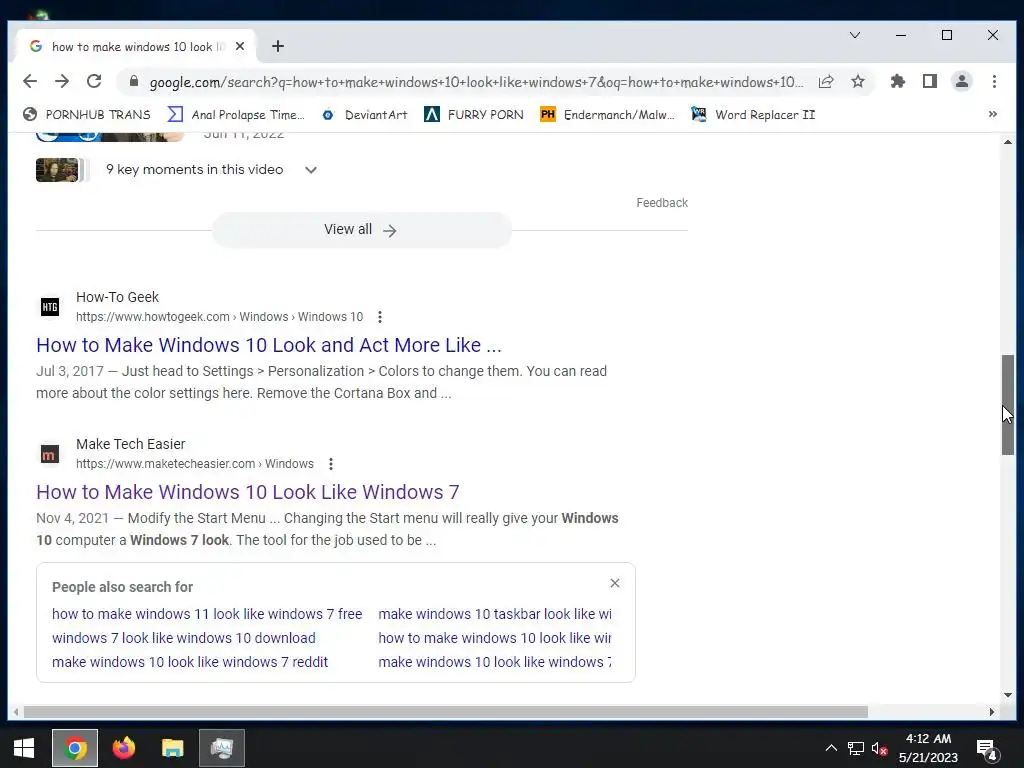Open How to Make Windows 10 Look and Act More Like result
This screenshot has width=1024, height=768.
[x=268, y=345]
